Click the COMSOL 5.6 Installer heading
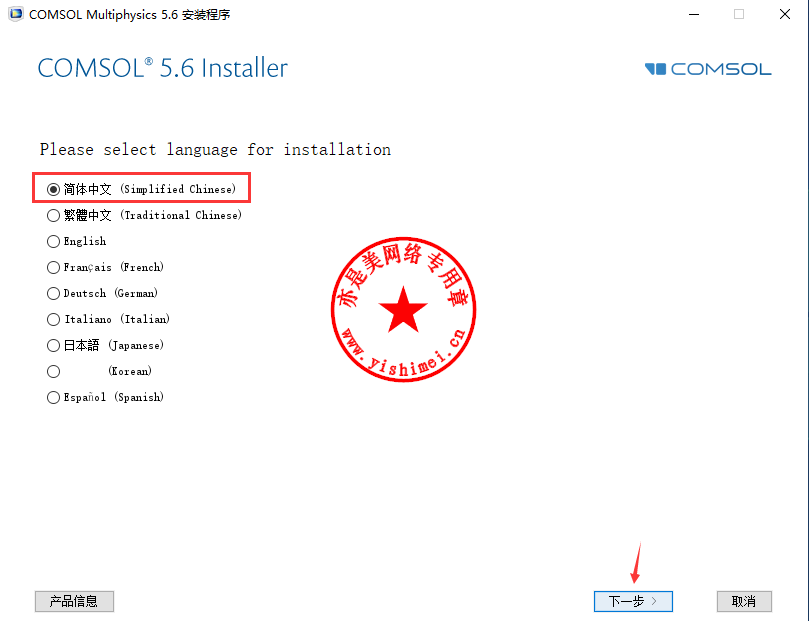Viewport: 809px width, 621px height. 163,68
